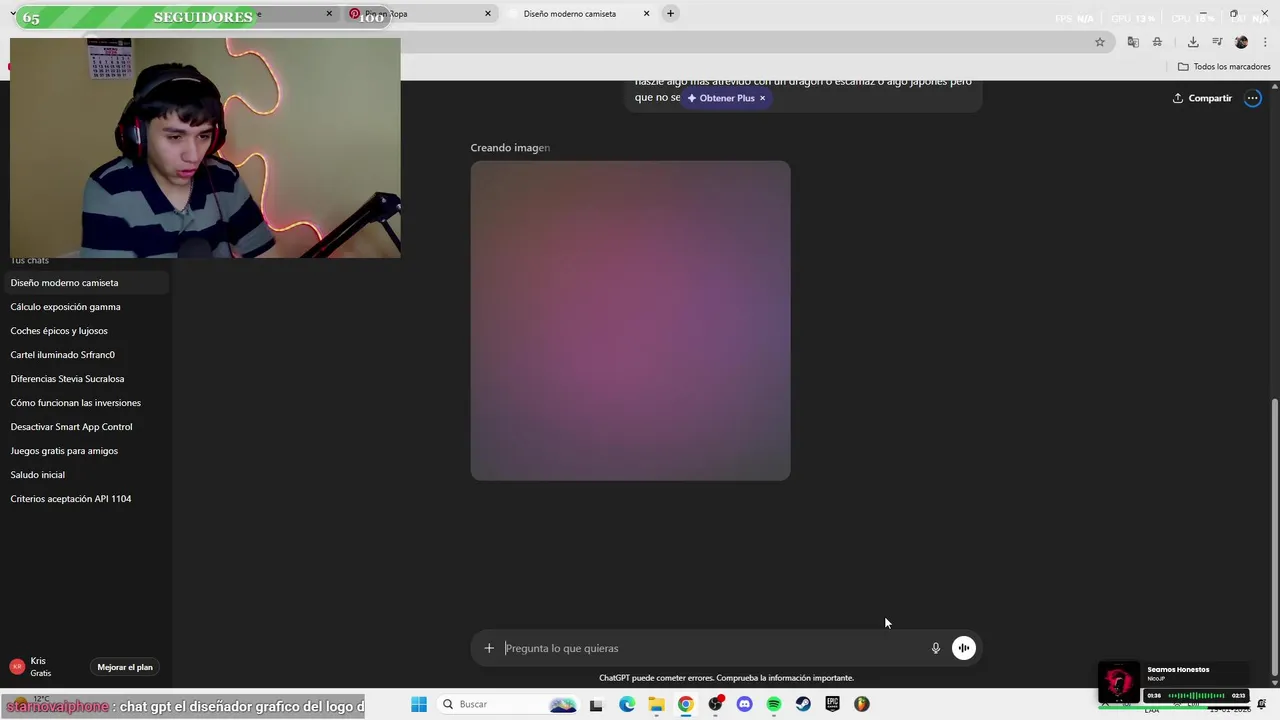This screenshot has width=1280, height=720.
Task: Open chat 'Cálculo exposición gamma'
Action: (x=85, y=307)
